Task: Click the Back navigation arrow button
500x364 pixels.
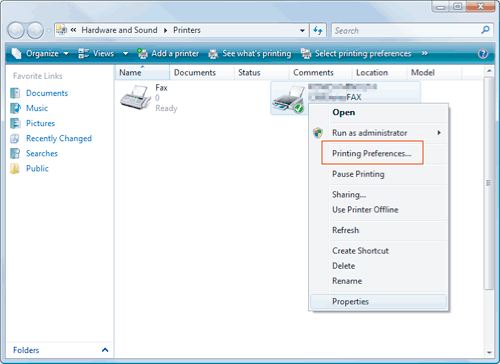Action: point(16,30)
